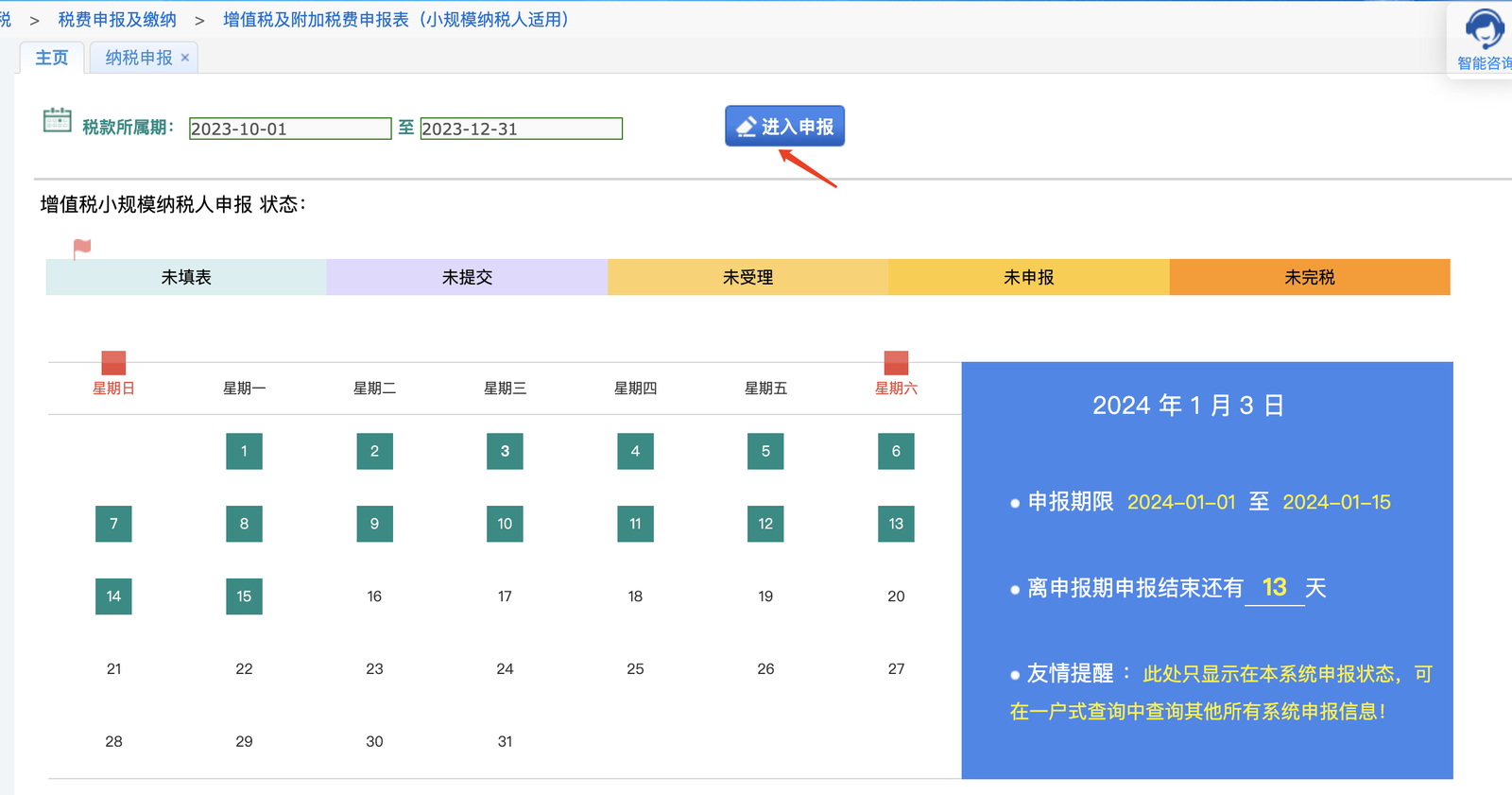Click the red flag status marker

click(82, 249)
